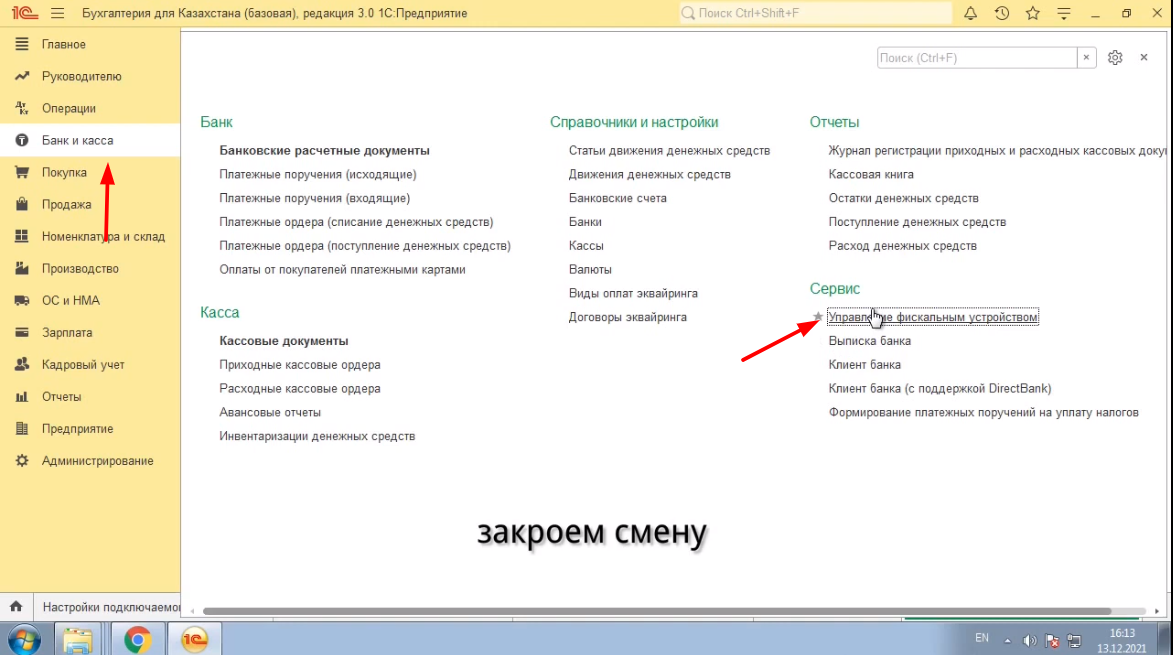Open Кассовые документы
The image size is (1173, 655).
[x=284, y=341]
